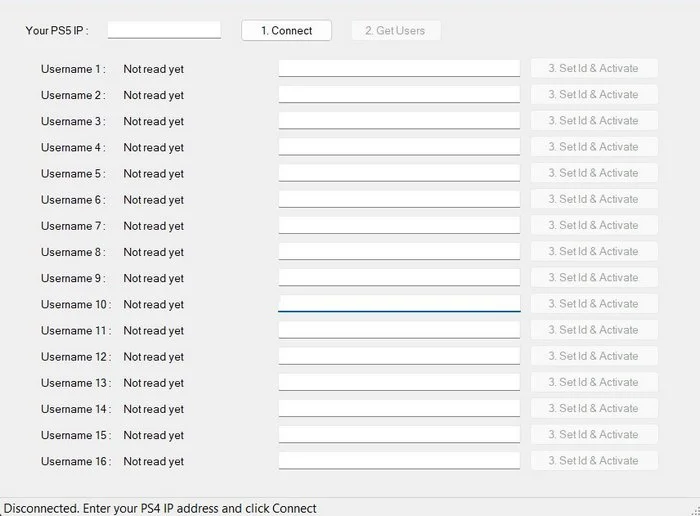Click the Username 14 ID text field
The image size is (700, 516).
[399, 408]
